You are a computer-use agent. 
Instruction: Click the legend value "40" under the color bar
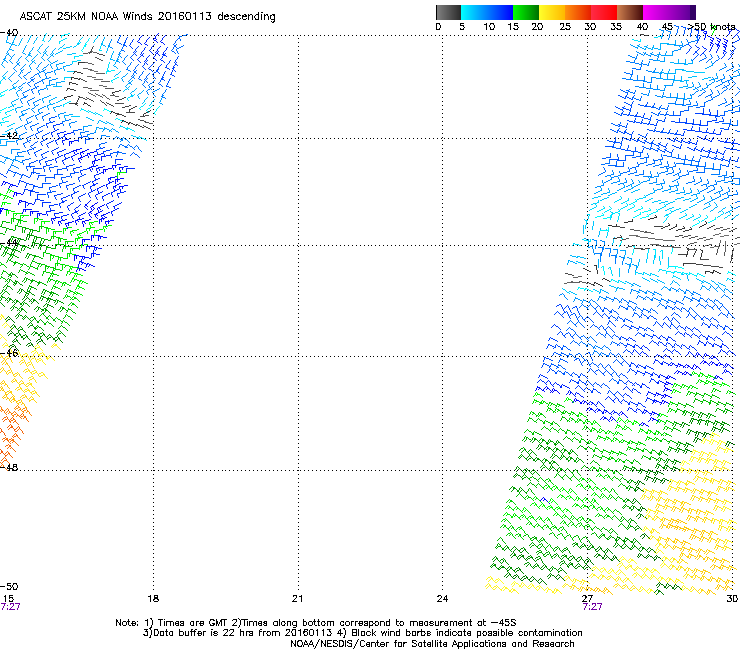pyautogui.click(x=642, y=27)
